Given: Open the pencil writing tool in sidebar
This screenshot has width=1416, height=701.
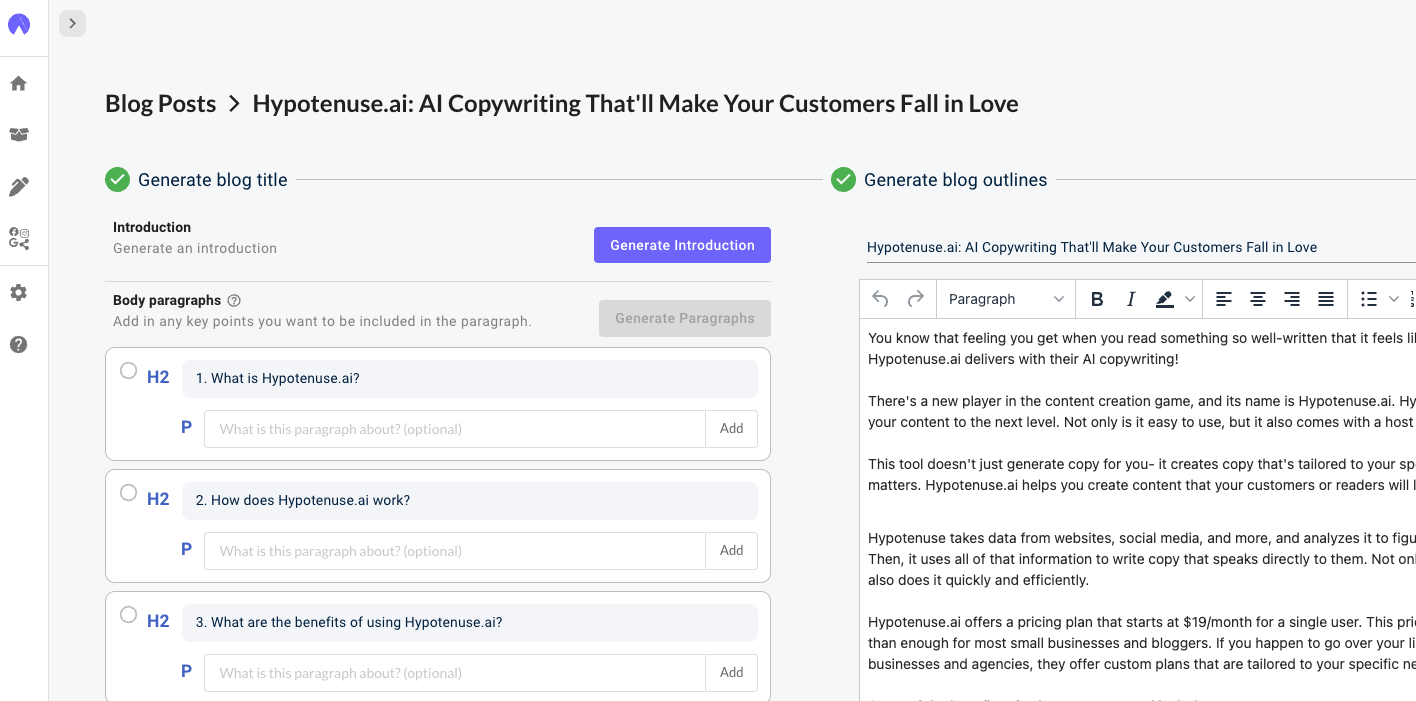Looking at the screenshot, I should point(19,187).
